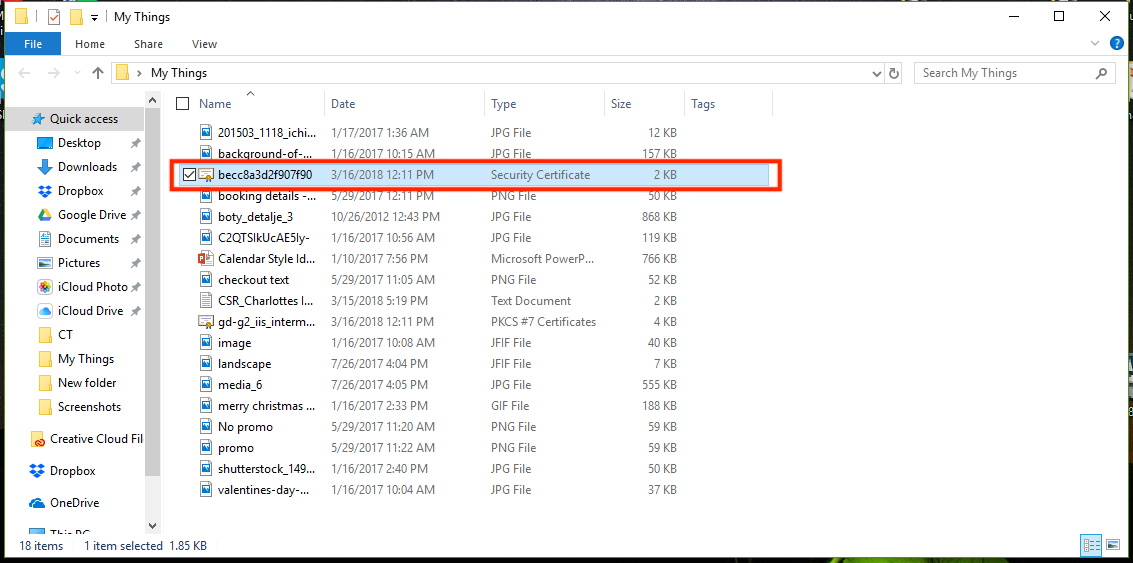Open the Quick Access Toolbar customize dropdown
Screen dimensions: 1133x563
[95, 18]
